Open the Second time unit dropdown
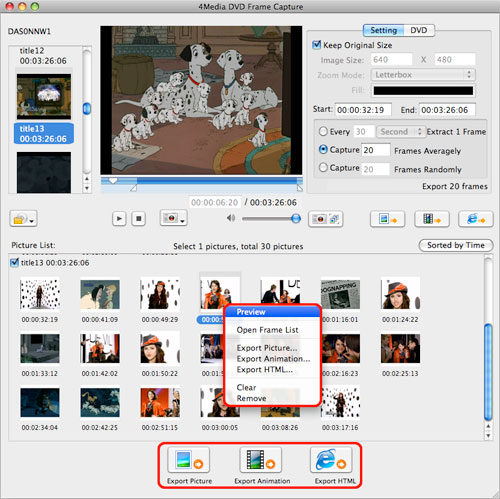500x499 pixels. point(400,131)
